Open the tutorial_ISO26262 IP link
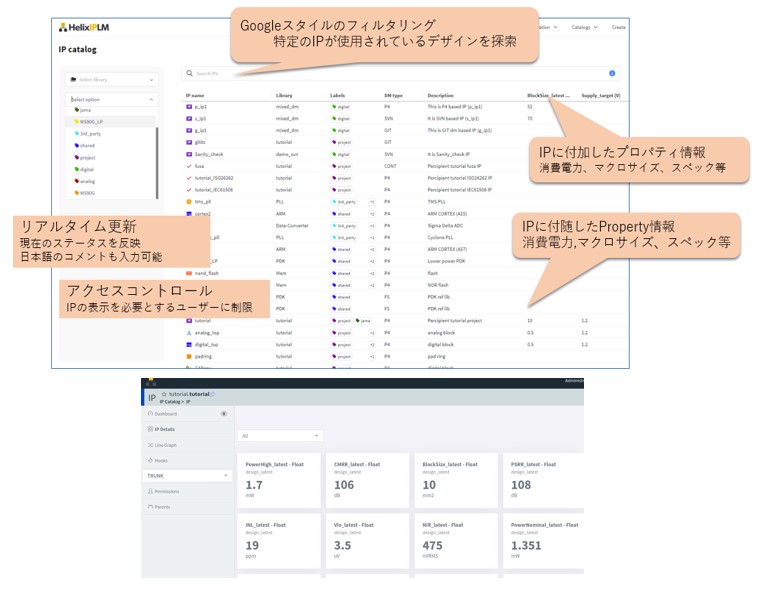Image resolution: width=767 pixels, height=604 pixels. coord(214,178)
